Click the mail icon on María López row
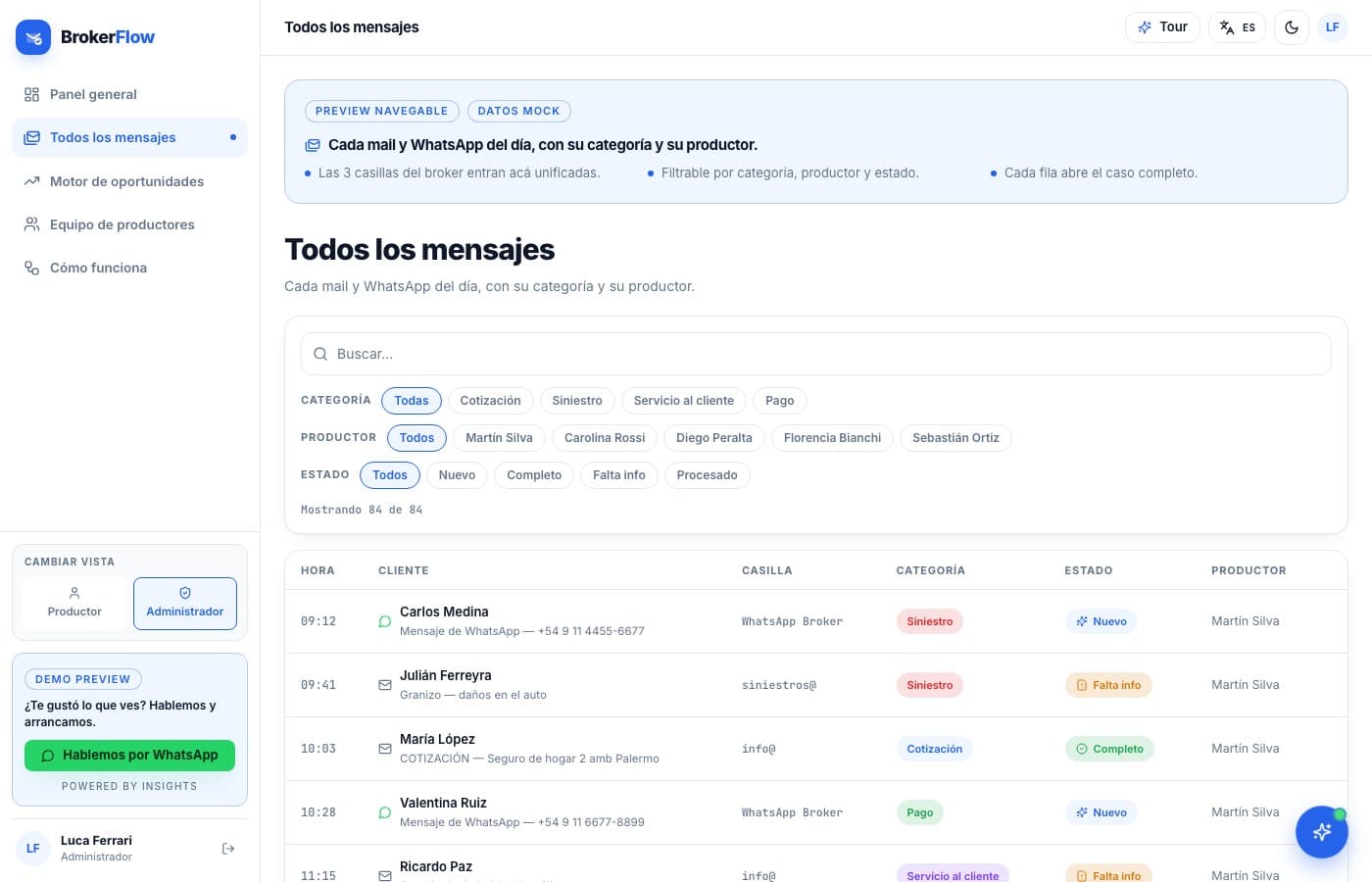Screen dimensions: 1372x882 pos(385,749)
